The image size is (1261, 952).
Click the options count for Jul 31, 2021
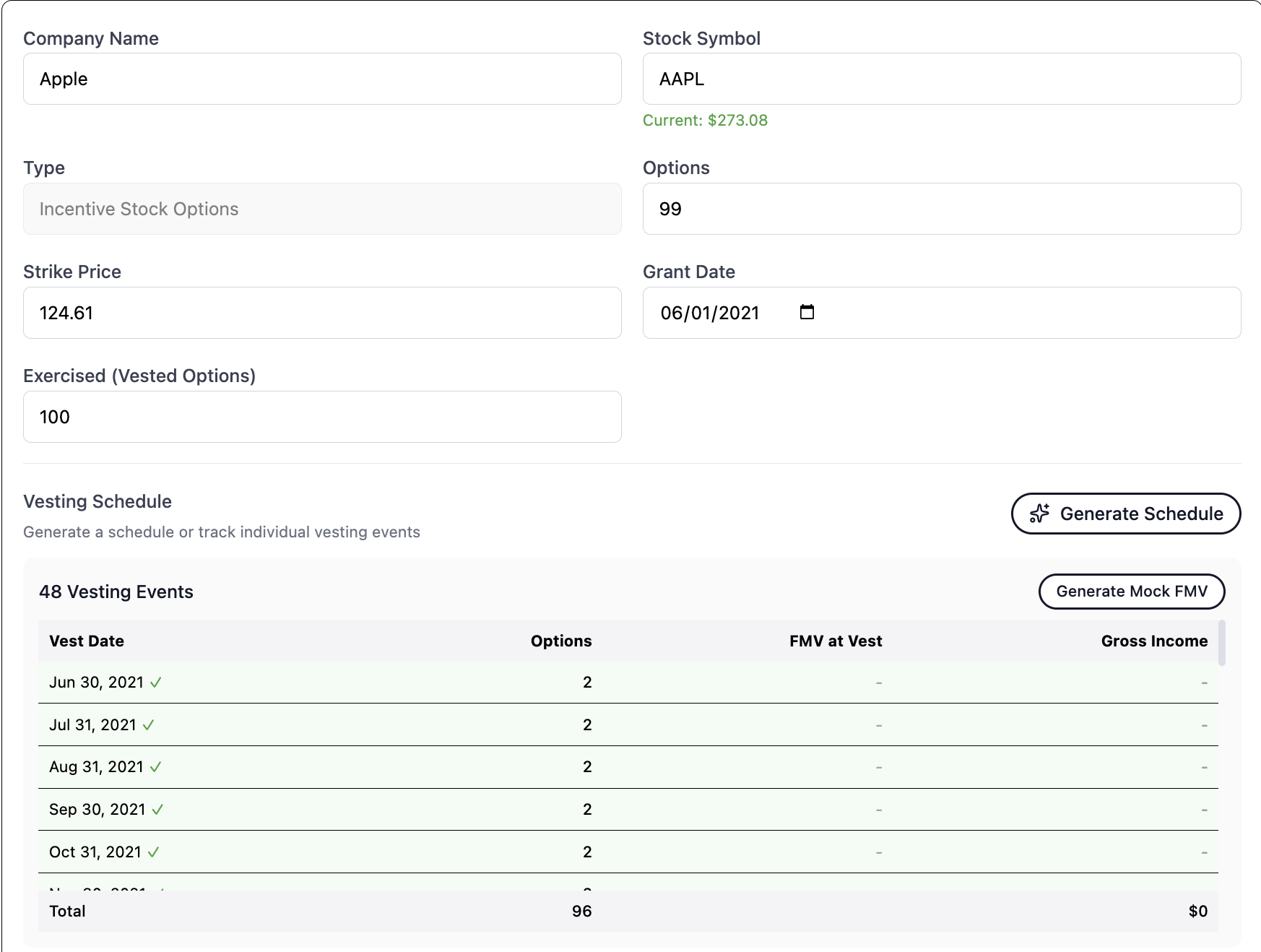coord(587,725)
